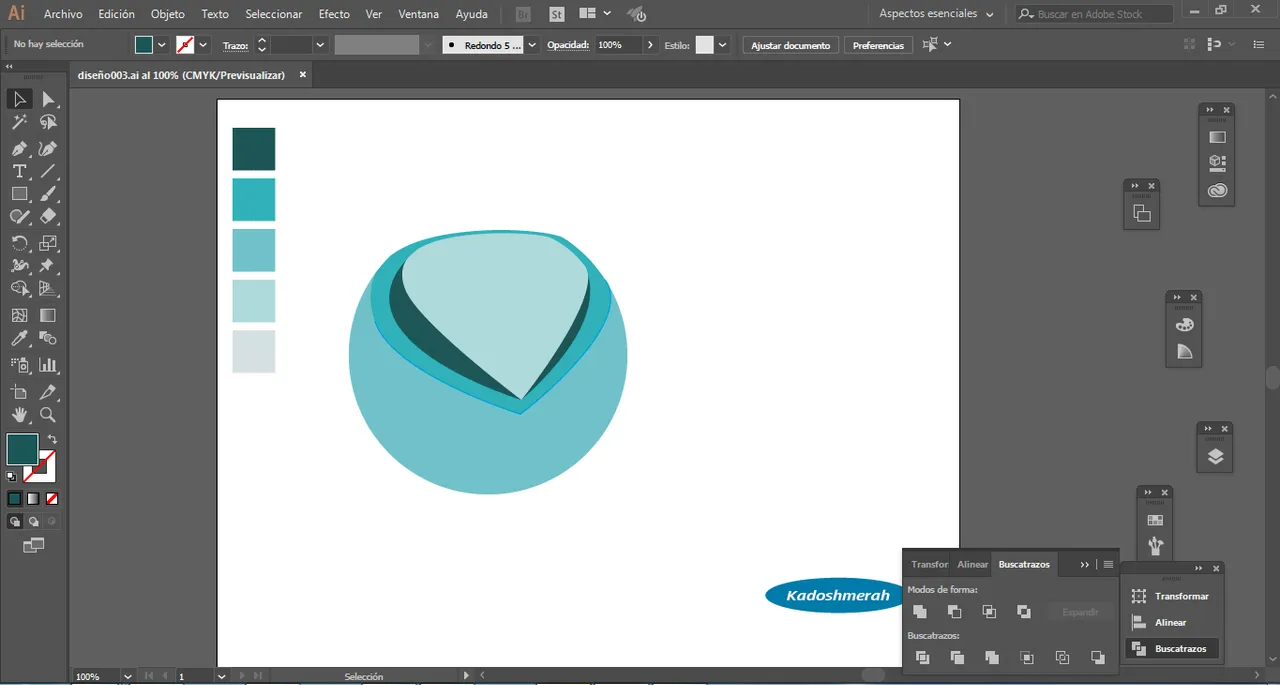Screen dimensions: 1280x685
Task: Swap fill and stroke colors
Action: pos(52,439)
